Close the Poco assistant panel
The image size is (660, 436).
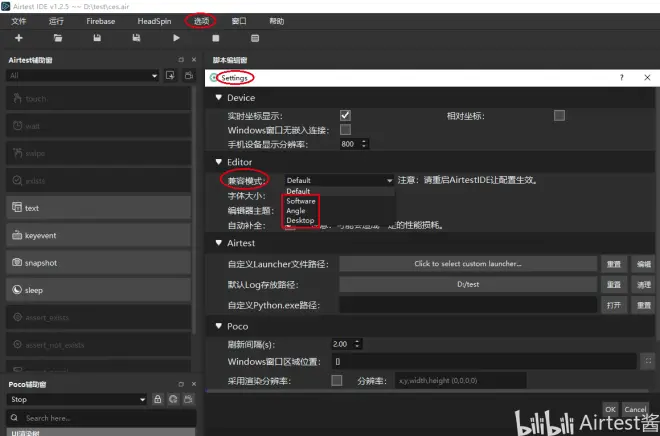pyautogui.click(x=194, y=384)
